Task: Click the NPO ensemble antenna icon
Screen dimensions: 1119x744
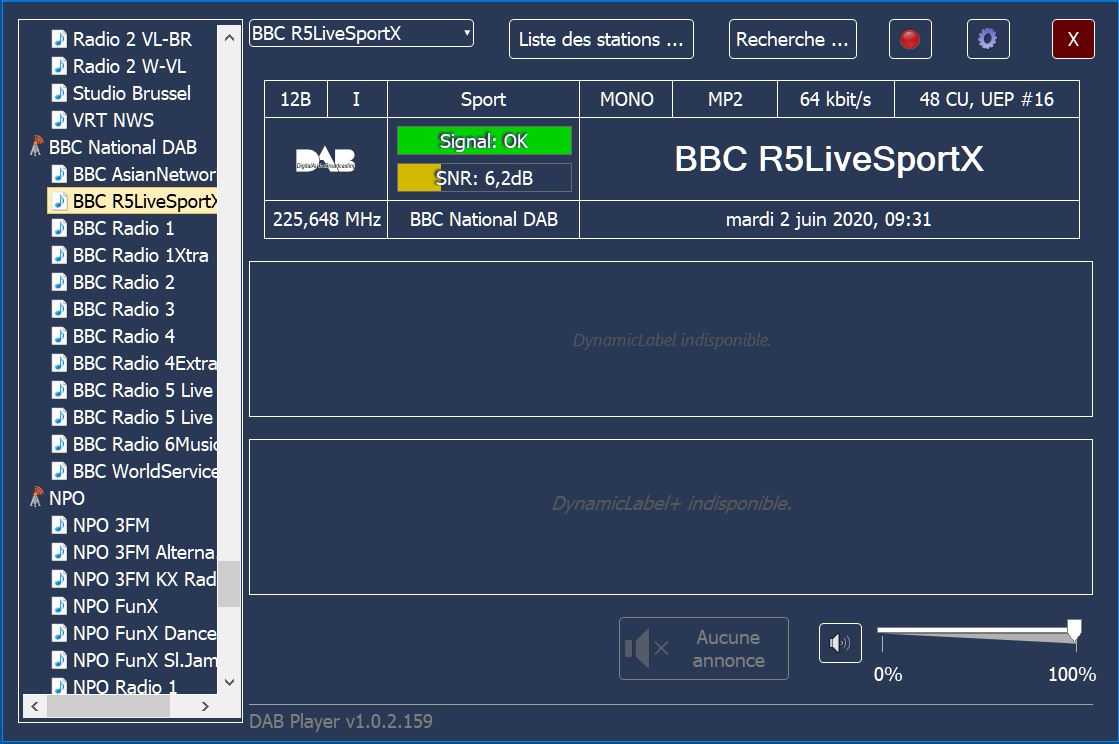Action: tap(36, 498)
